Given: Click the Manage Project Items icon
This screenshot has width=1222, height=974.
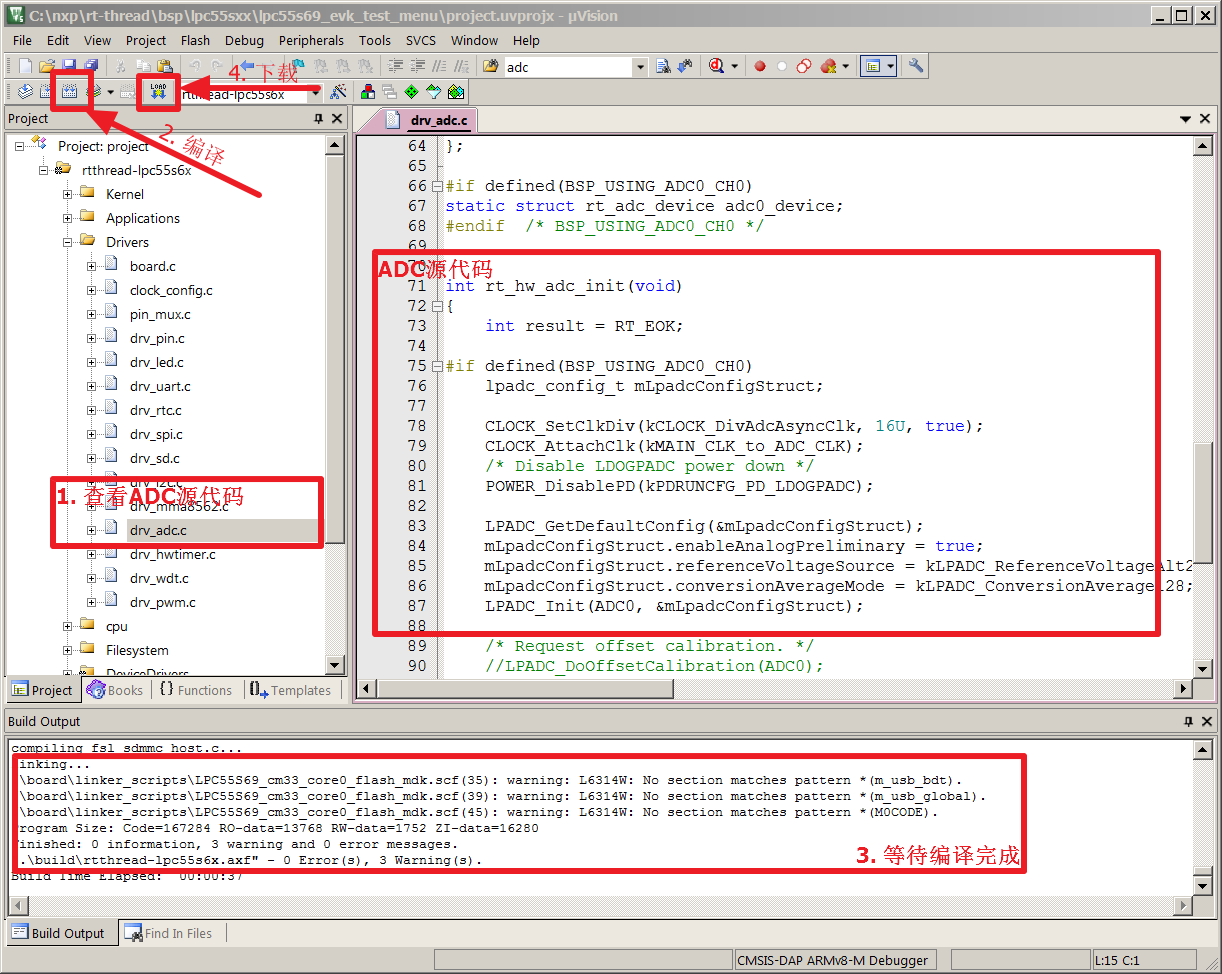Looking at the screenshot, I should point(368,92).
